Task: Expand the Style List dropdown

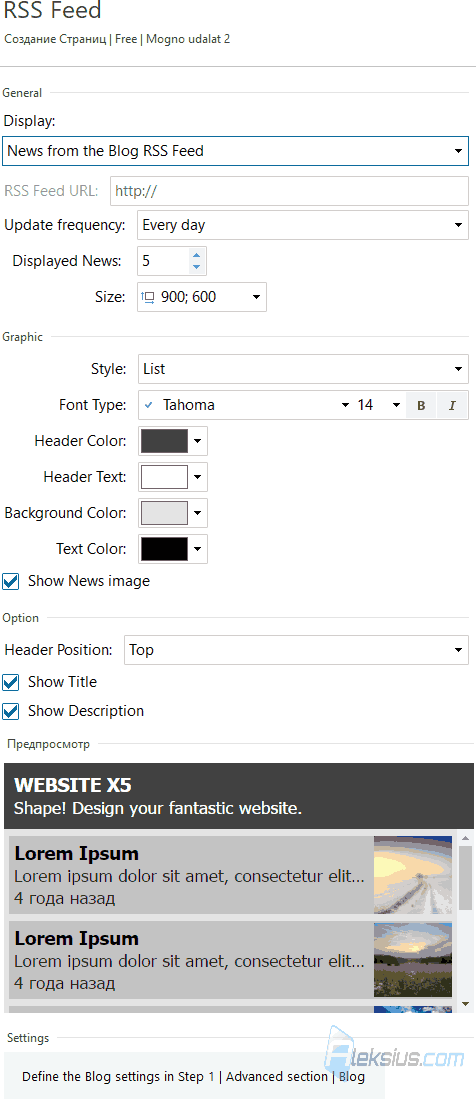Action: pos(303,369)
